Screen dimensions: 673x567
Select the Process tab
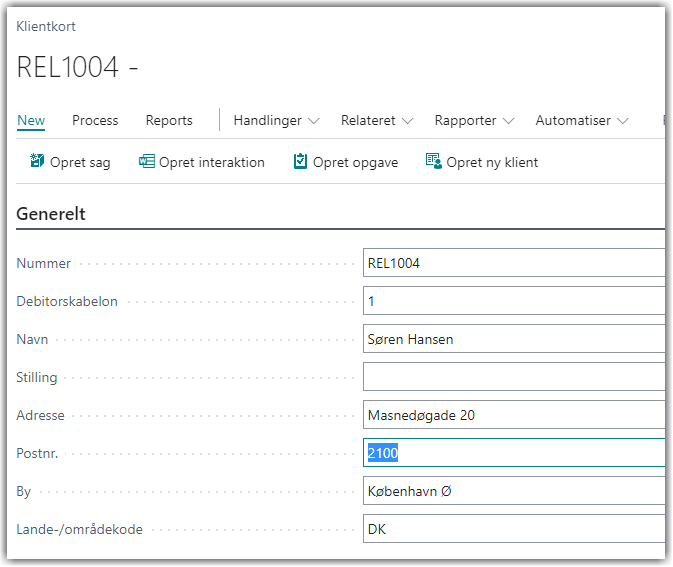(x=95, y=121)
